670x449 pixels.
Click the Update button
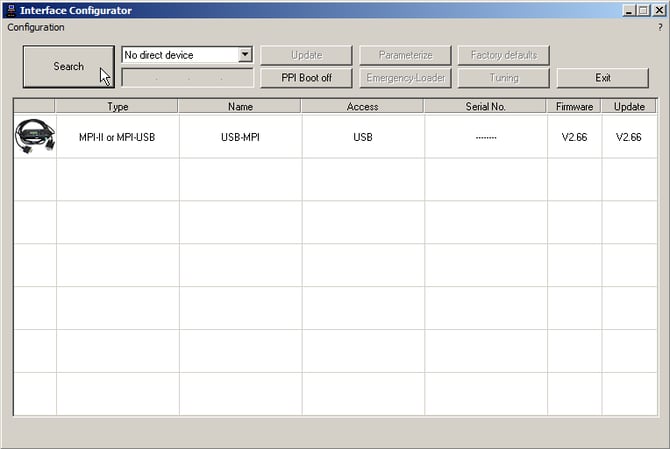coord(306,55)
